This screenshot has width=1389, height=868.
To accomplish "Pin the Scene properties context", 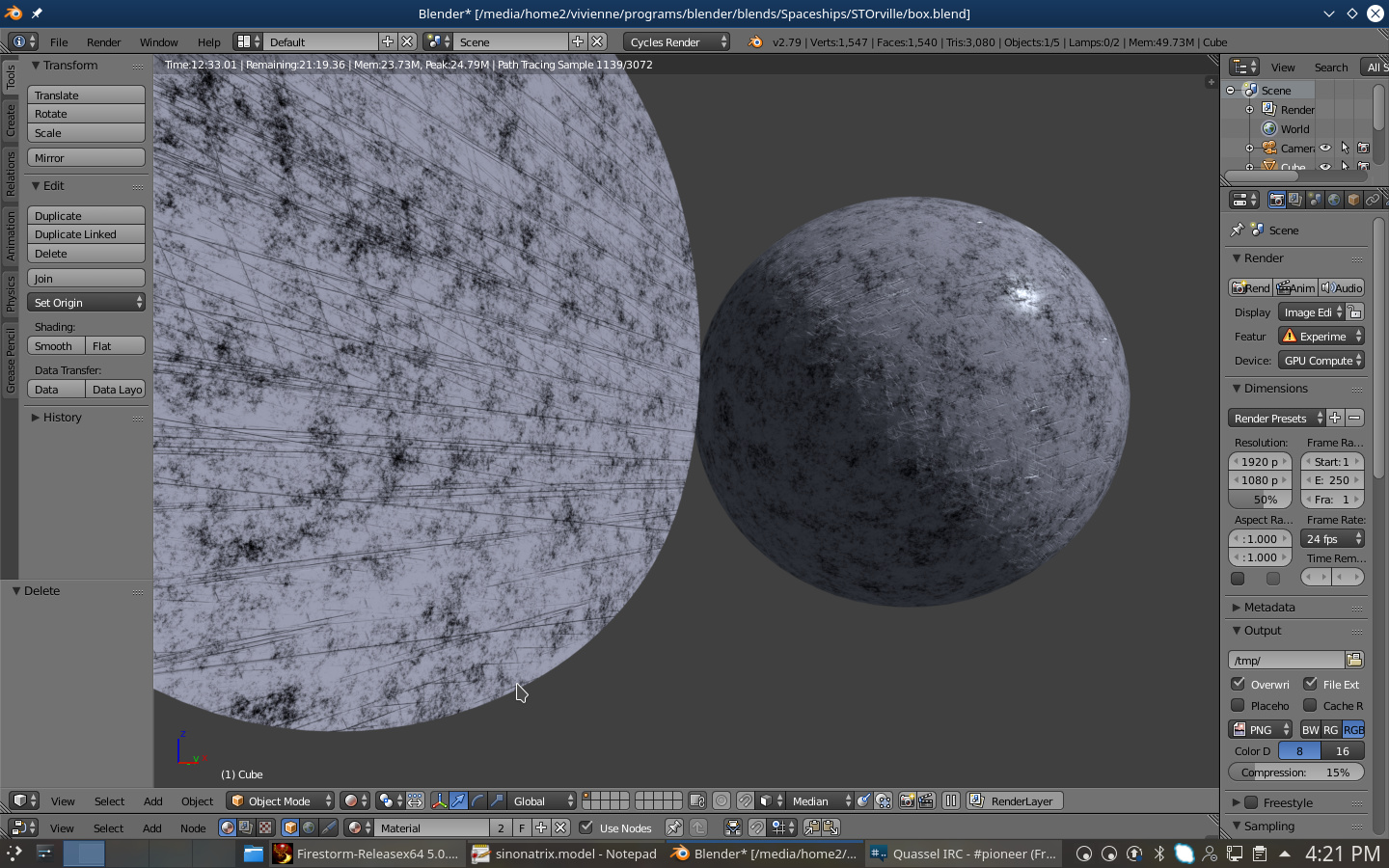I will click(x=1237, y=230).
